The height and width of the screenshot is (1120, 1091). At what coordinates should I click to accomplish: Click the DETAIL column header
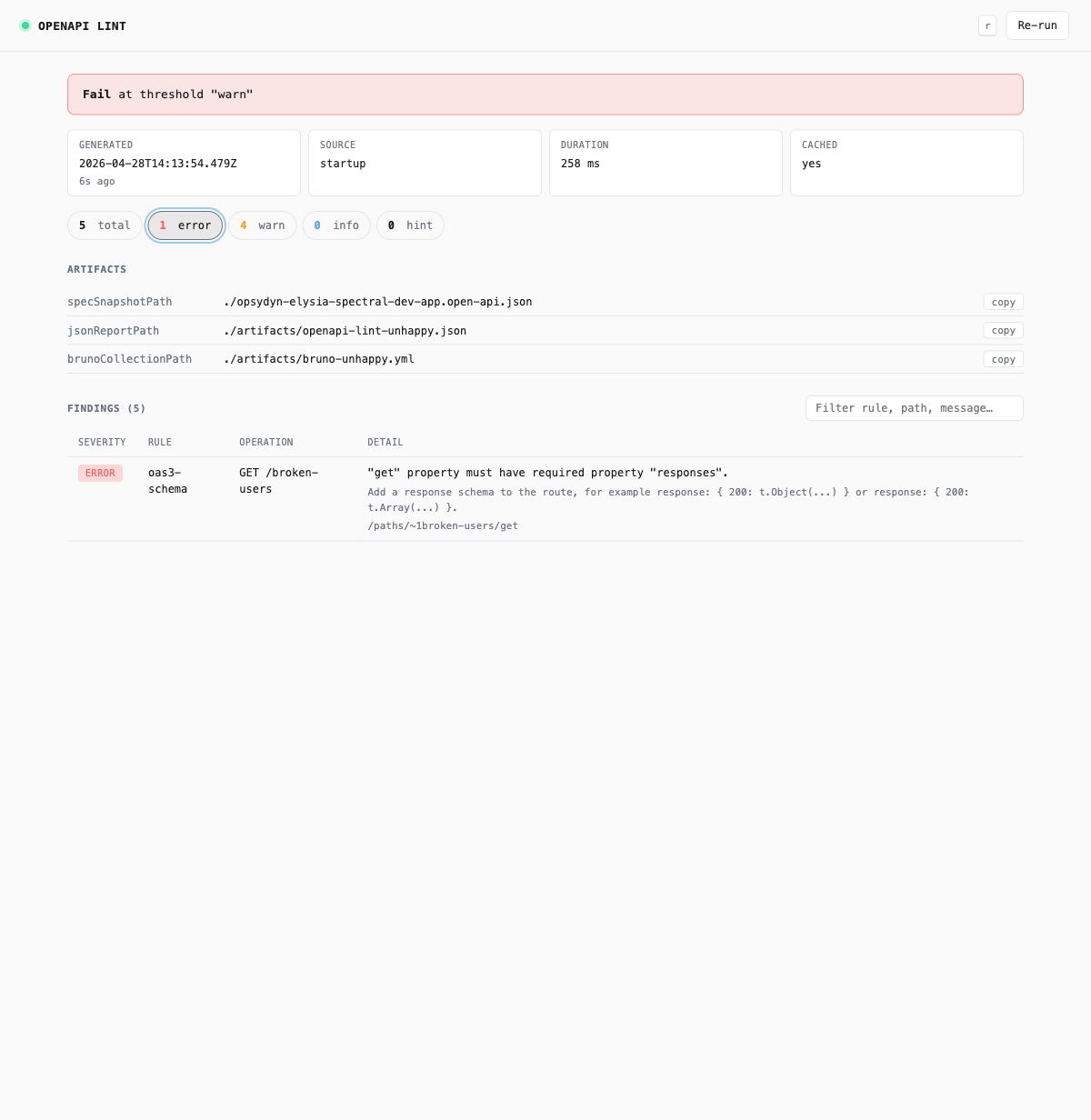pyautogui.click(x=385, y=442)
